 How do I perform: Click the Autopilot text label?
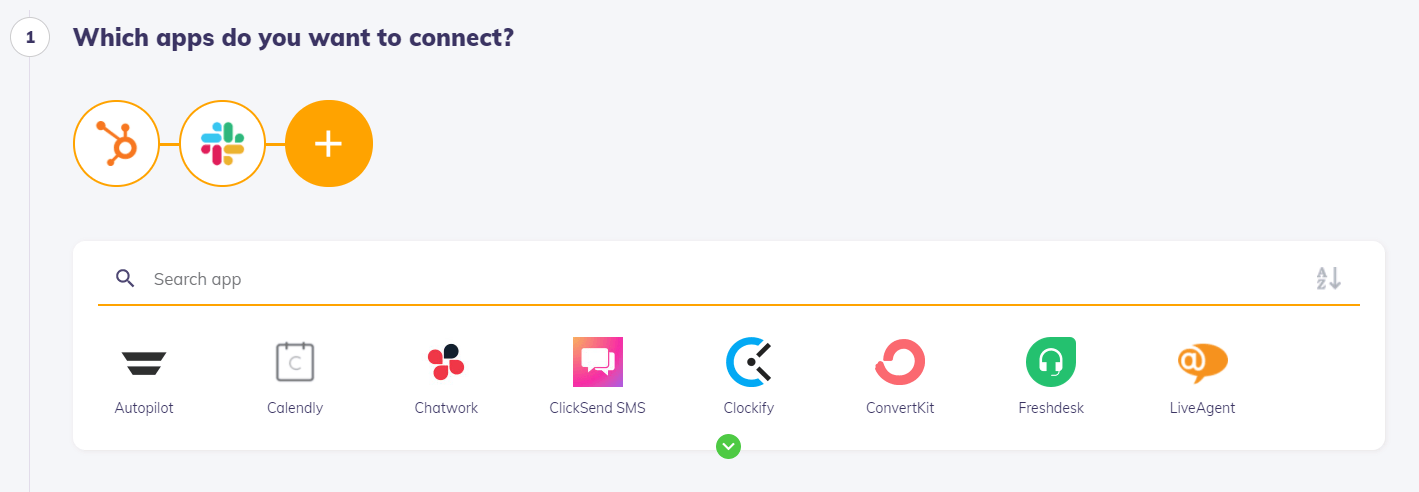click(144, 408)
